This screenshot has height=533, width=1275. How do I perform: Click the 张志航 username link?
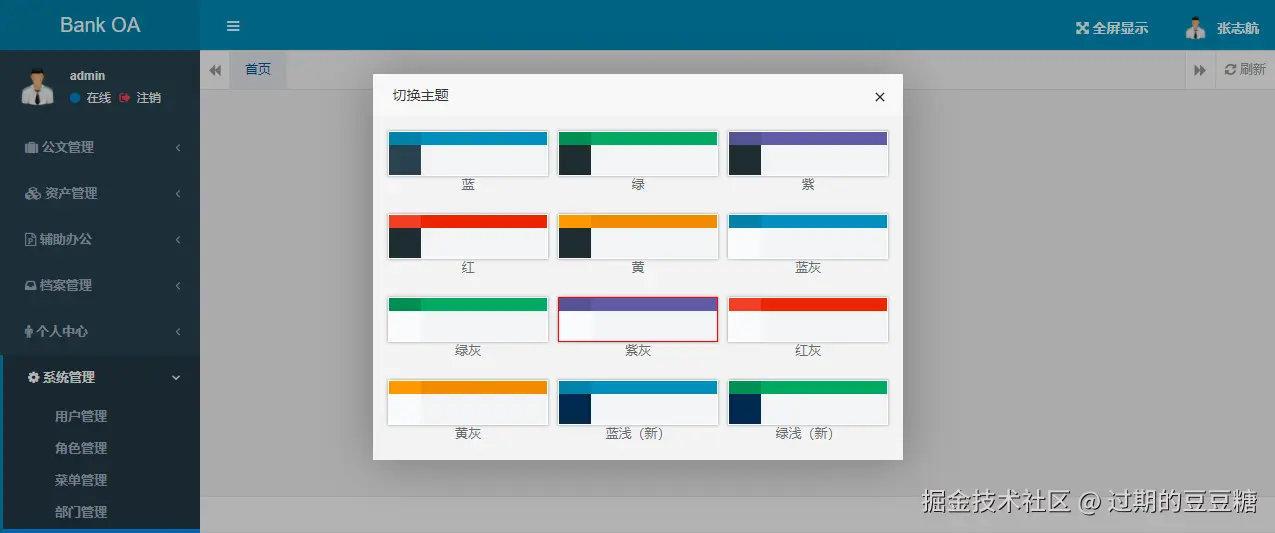(x=1238, y=28)
